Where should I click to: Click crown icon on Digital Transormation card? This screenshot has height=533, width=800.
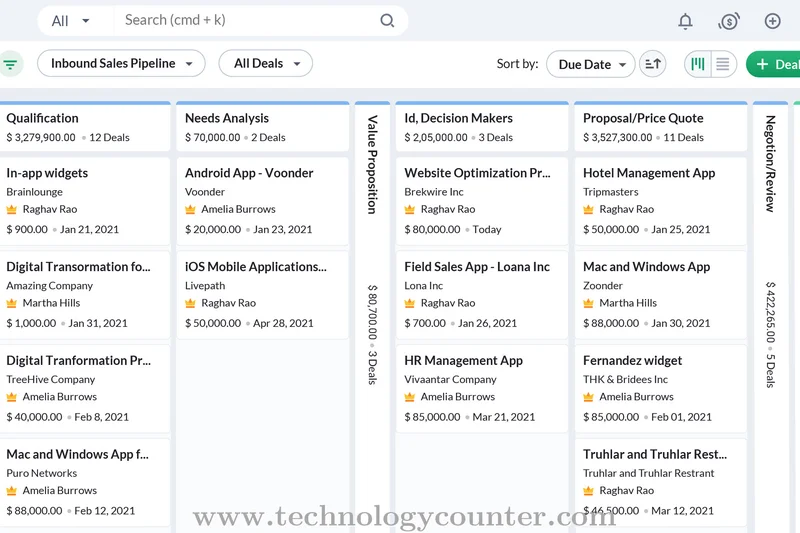12,303
